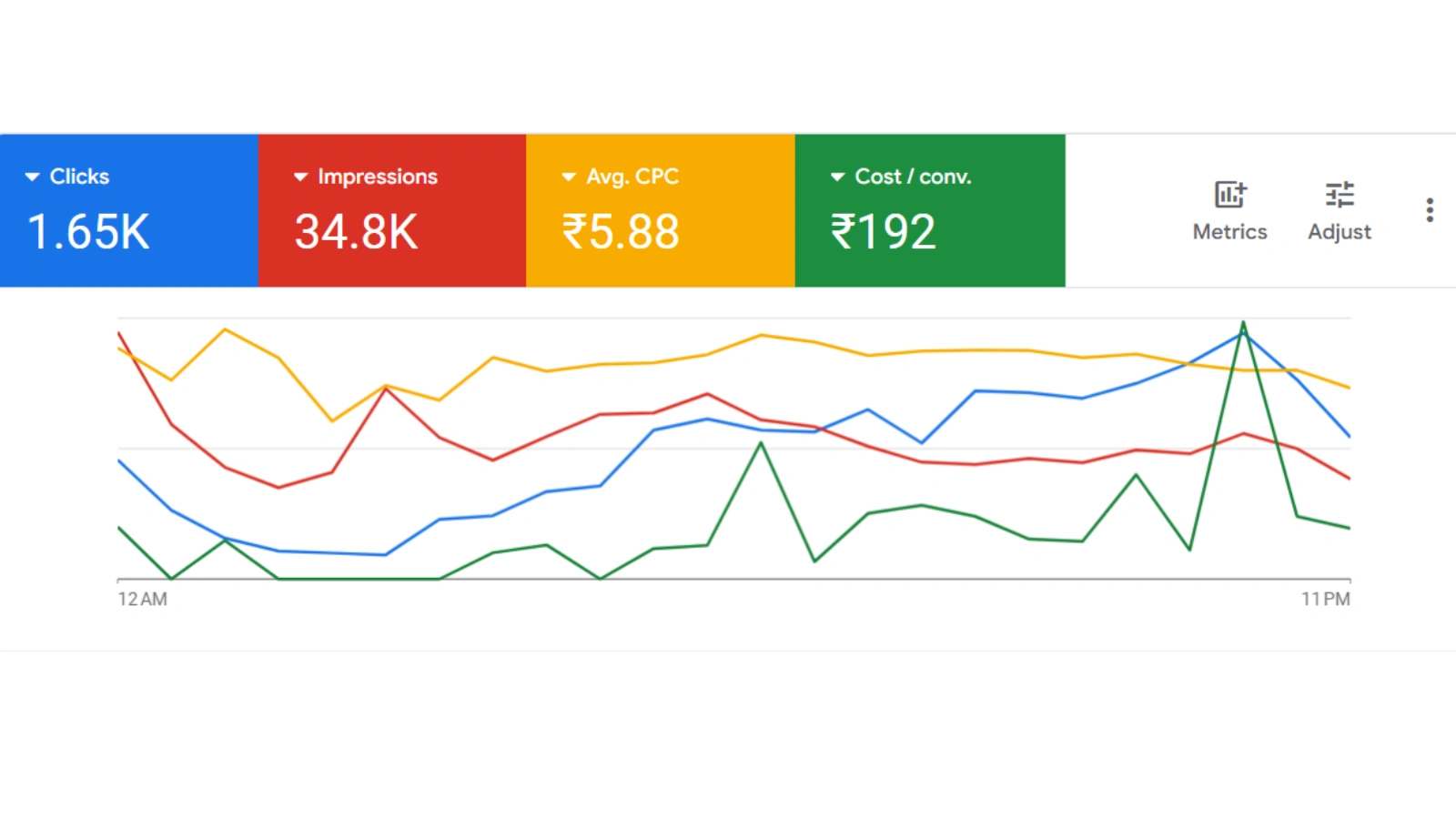Click the 12 AM axis label
The width and height of the screenshot is (1456, 819).
point(143,599)
